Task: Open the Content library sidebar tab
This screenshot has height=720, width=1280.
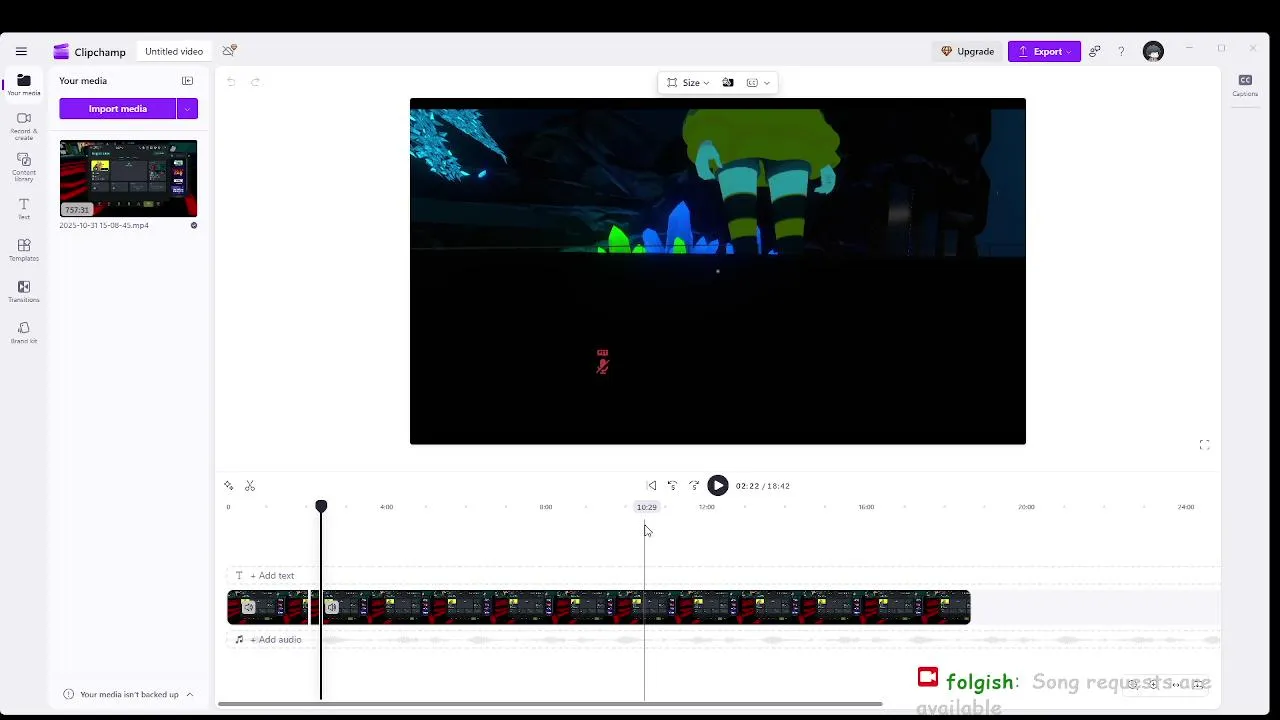Action: [24, 167]
